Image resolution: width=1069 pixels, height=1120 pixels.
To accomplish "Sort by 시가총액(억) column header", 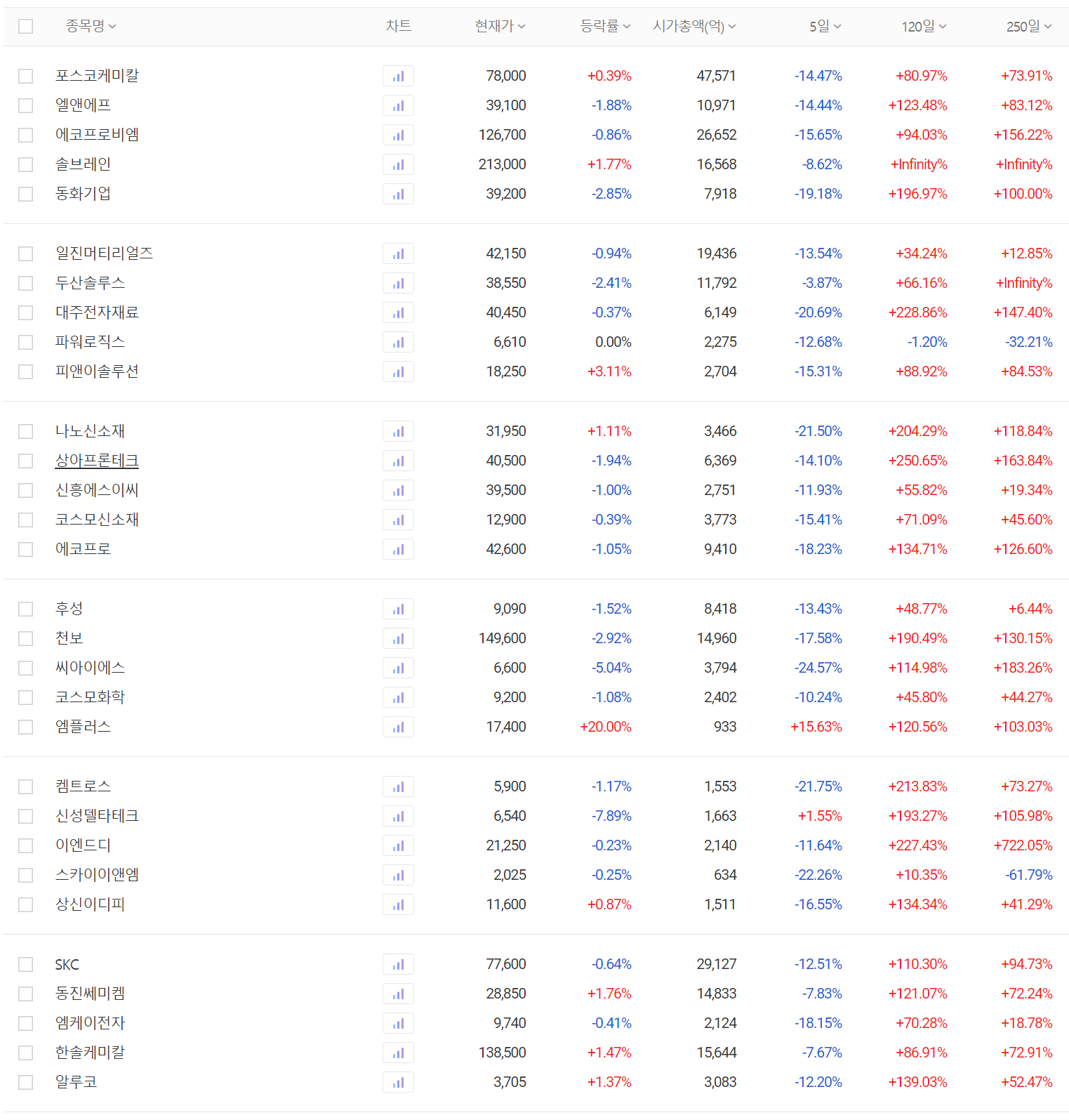I will (694, 26).
